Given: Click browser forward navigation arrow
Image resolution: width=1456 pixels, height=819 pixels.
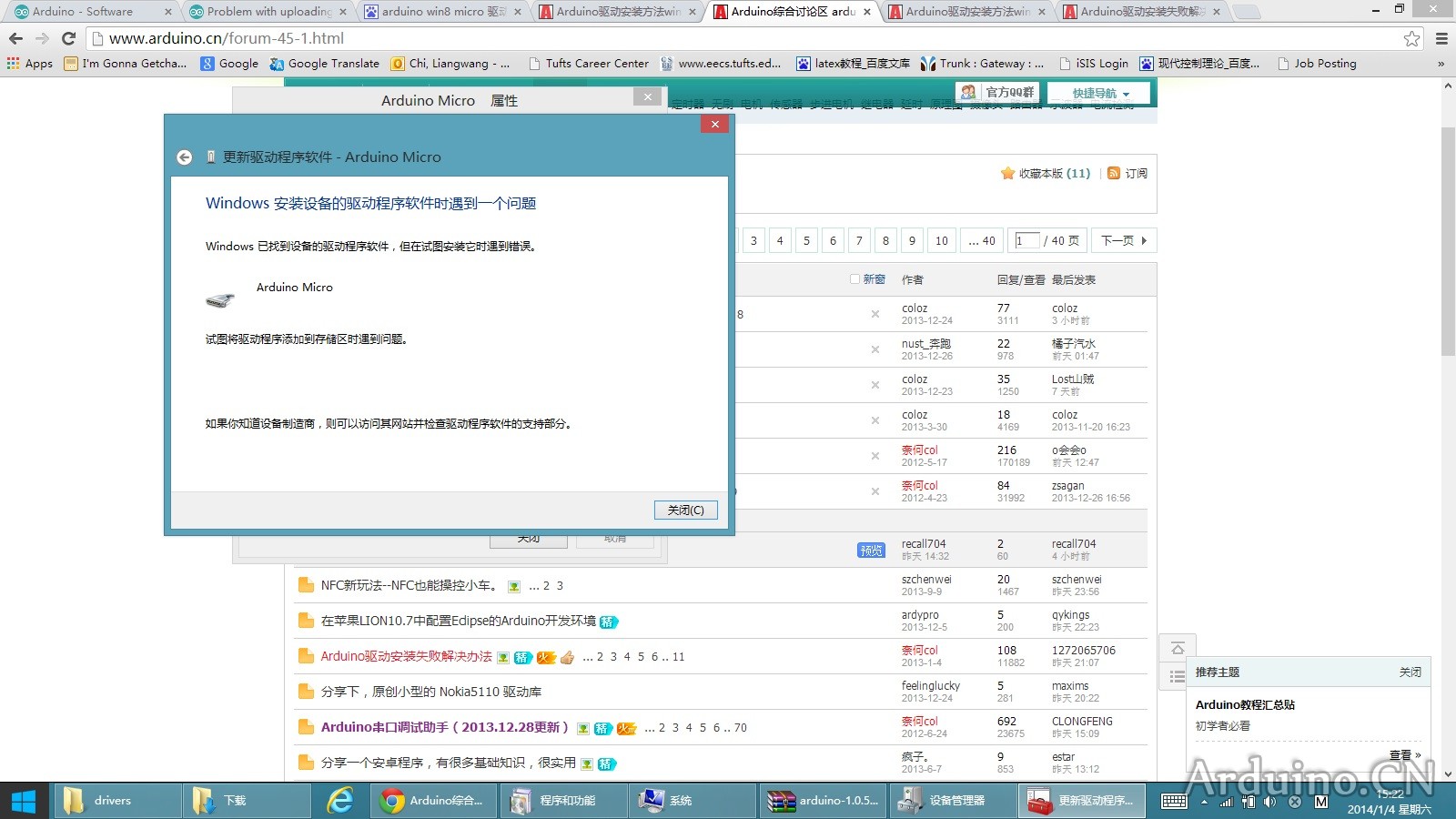Looking at the screenshot, I should (42, 38).
